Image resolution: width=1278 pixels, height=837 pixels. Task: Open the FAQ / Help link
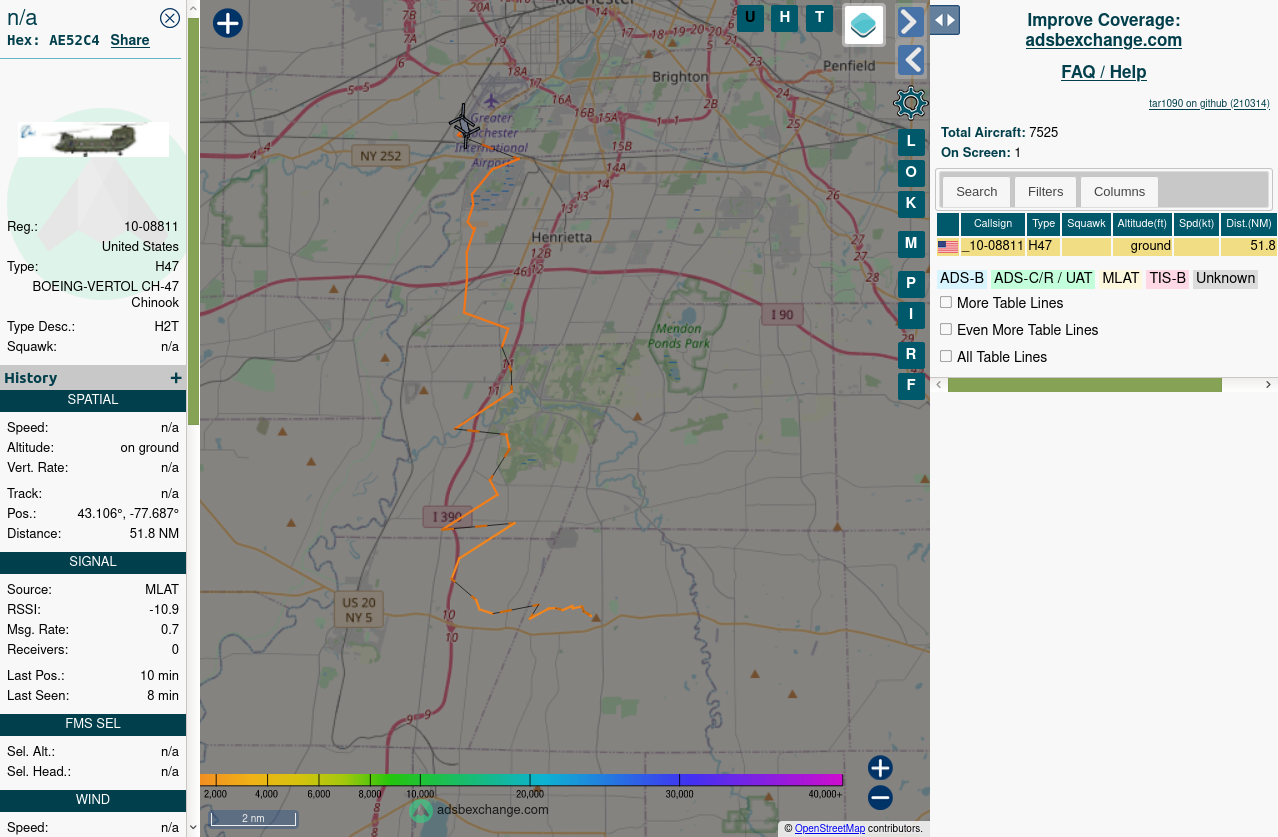point(1104,72)
